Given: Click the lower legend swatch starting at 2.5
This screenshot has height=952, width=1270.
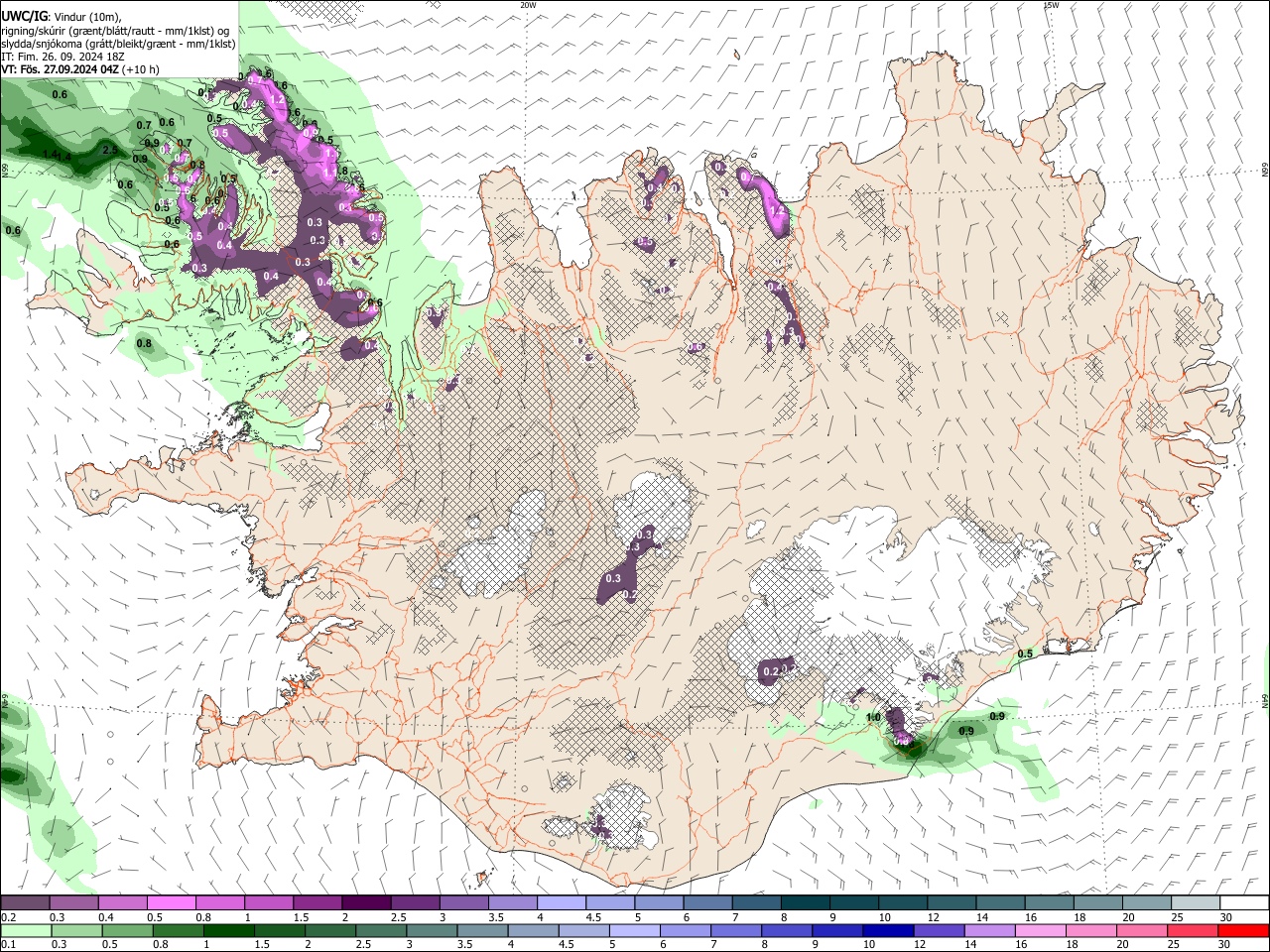Looking at the screenshot, I should coord(381,930).
